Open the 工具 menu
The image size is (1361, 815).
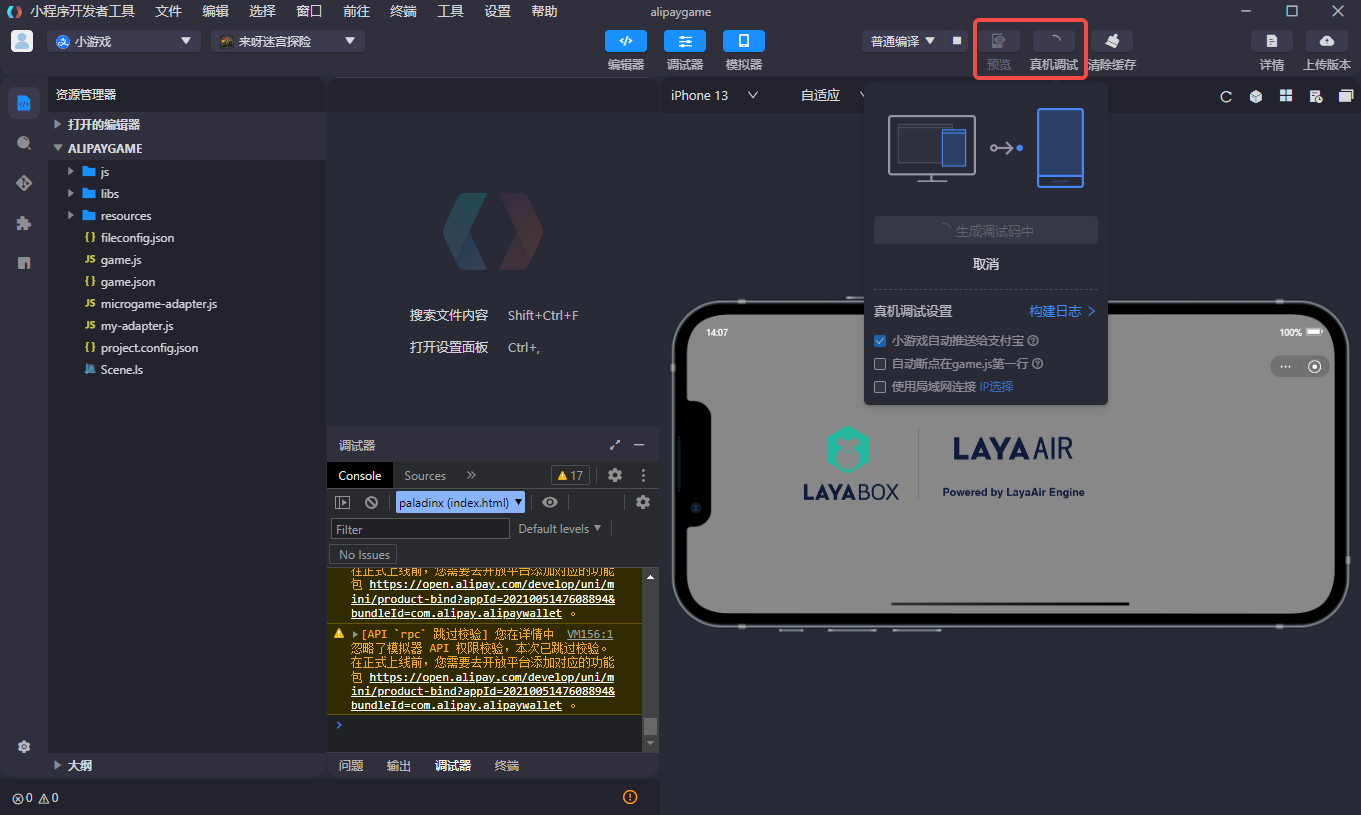pos(450,12)
